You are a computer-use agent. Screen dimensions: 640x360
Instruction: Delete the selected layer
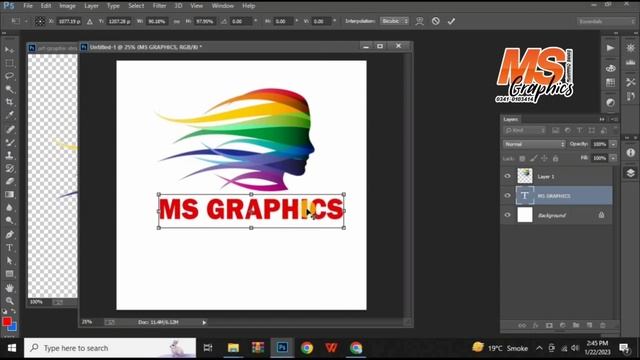pos(602,325)
